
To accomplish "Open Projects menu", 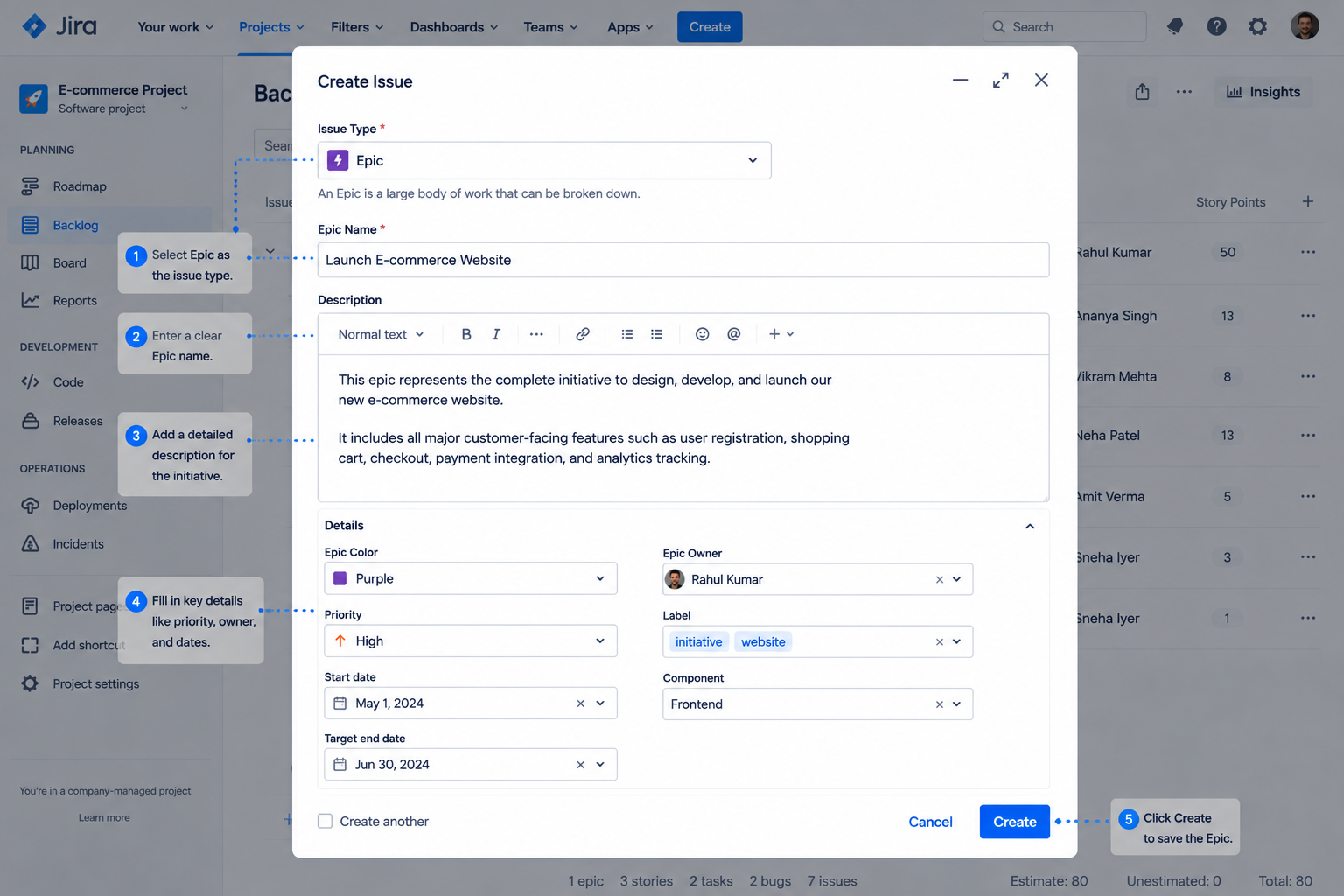I will 271,27.
